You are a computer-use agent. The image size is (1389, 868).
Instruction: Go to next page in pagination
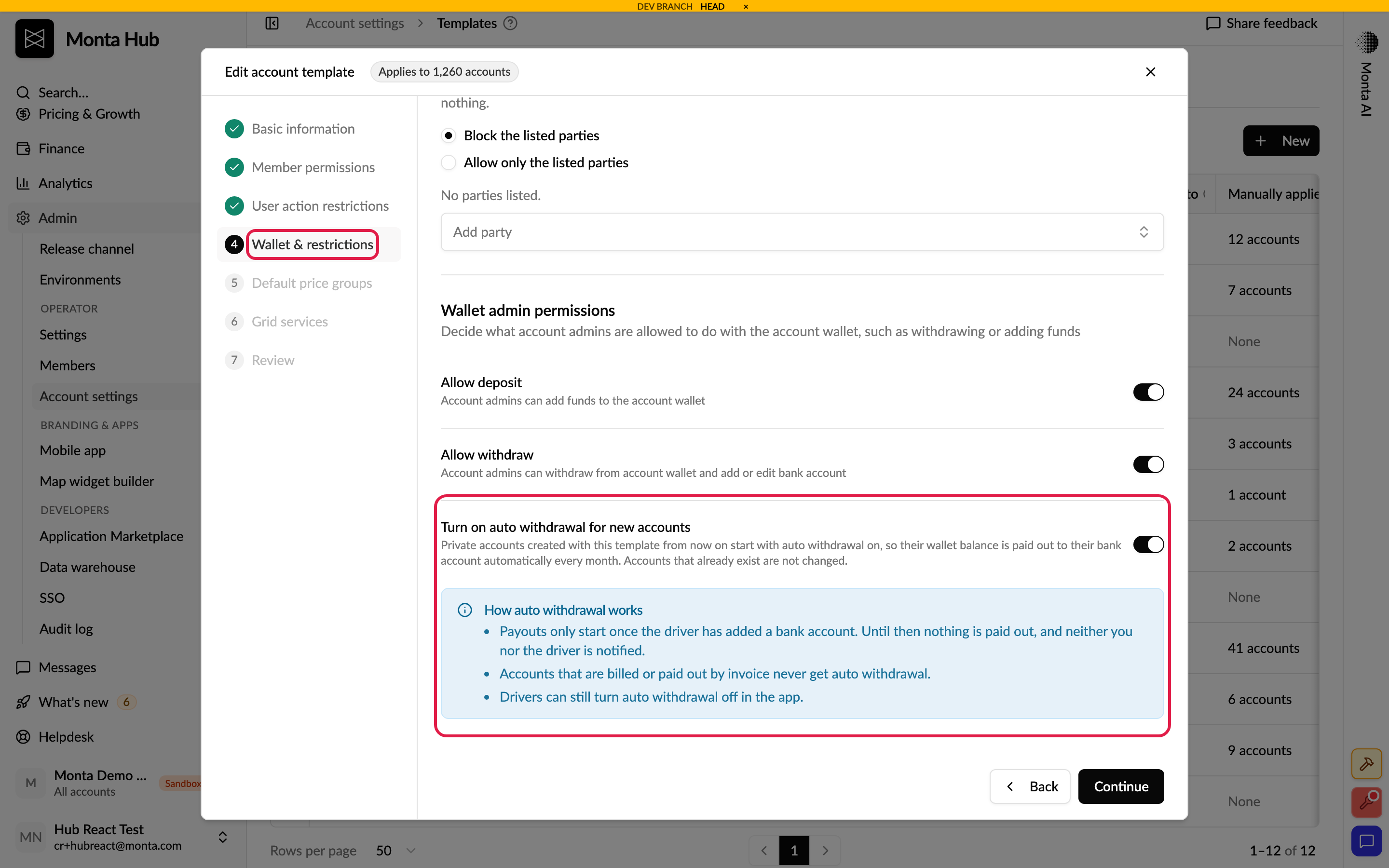tap(825, 850)
